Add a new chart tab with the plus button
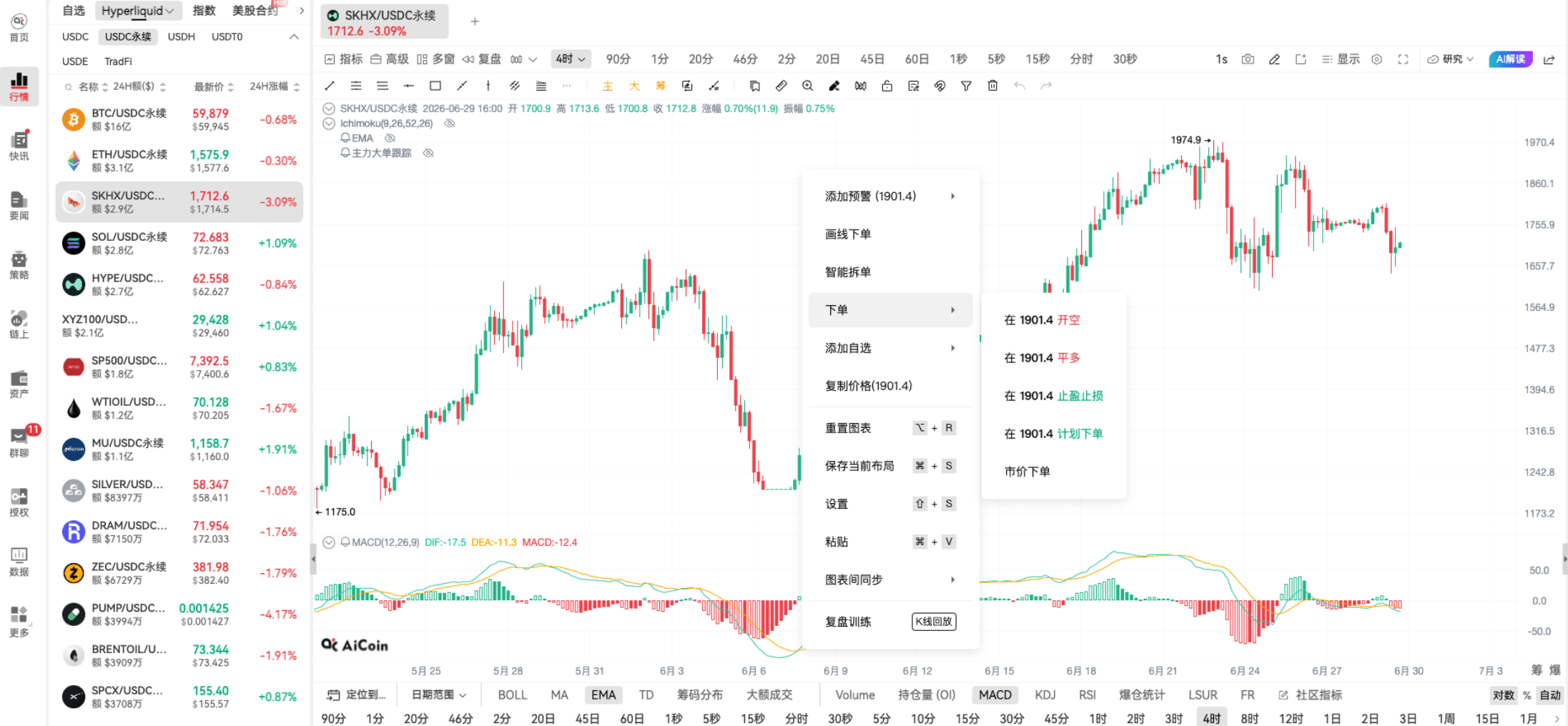Screen dimensions: 1568x726 [475, 21]
